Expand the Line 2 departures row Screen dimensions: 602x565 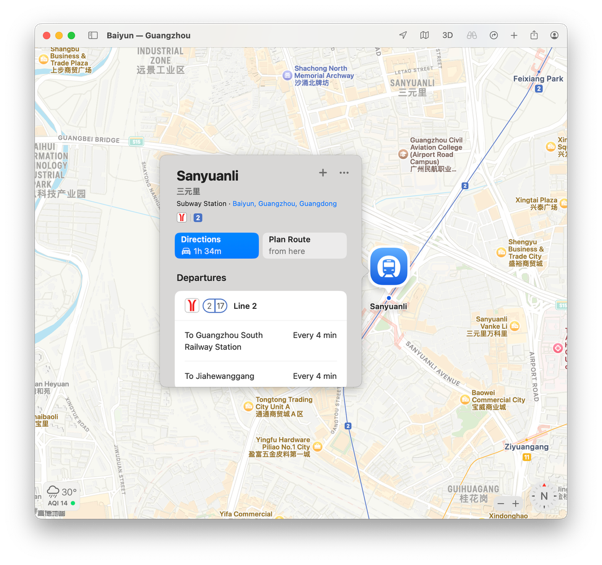(261, 306)
